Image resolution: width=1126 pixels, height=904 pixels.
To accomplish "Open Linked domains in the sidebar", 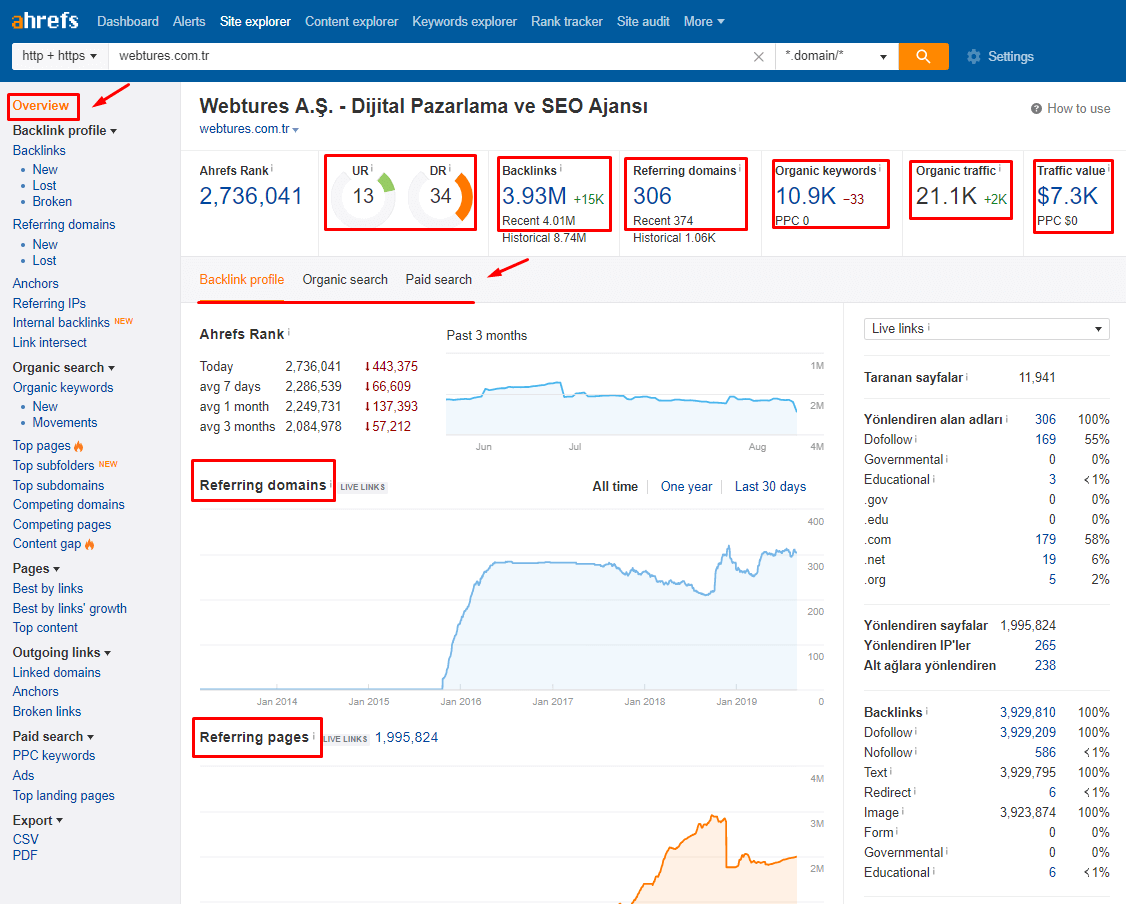I will pyautogui.click(x=56, y=673).
